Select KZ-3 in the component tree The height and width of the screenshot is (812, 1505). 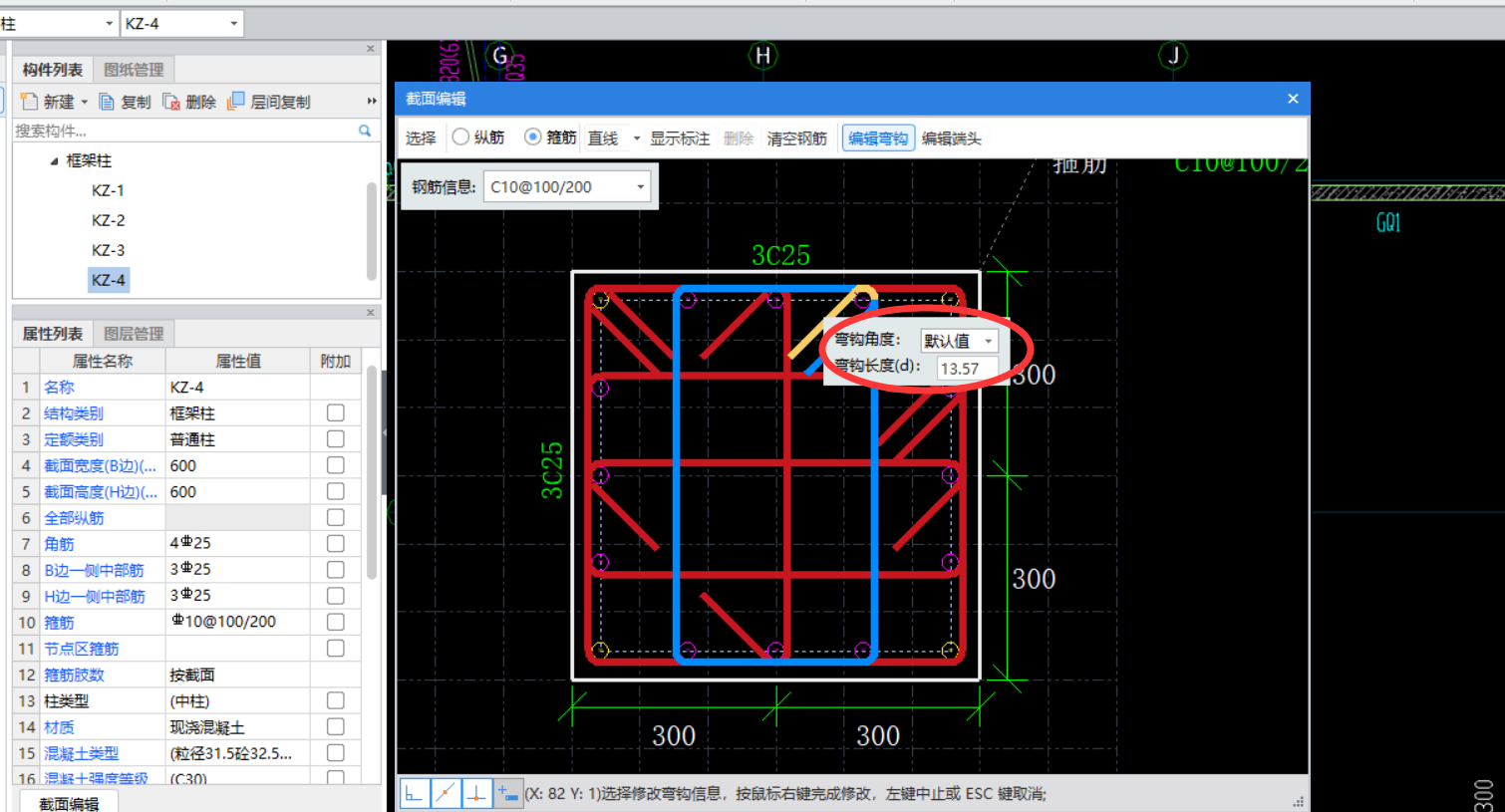pyautogui.click(x=108, y=250)
